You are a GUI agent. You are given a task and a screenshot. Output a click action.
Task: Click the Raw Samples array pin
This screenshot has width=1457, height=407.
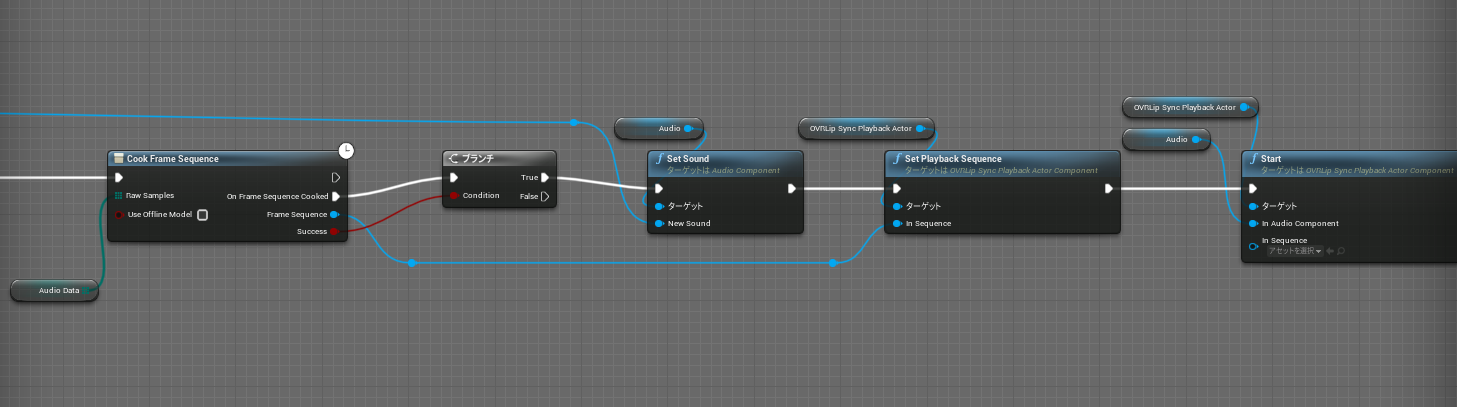(119, 196)
